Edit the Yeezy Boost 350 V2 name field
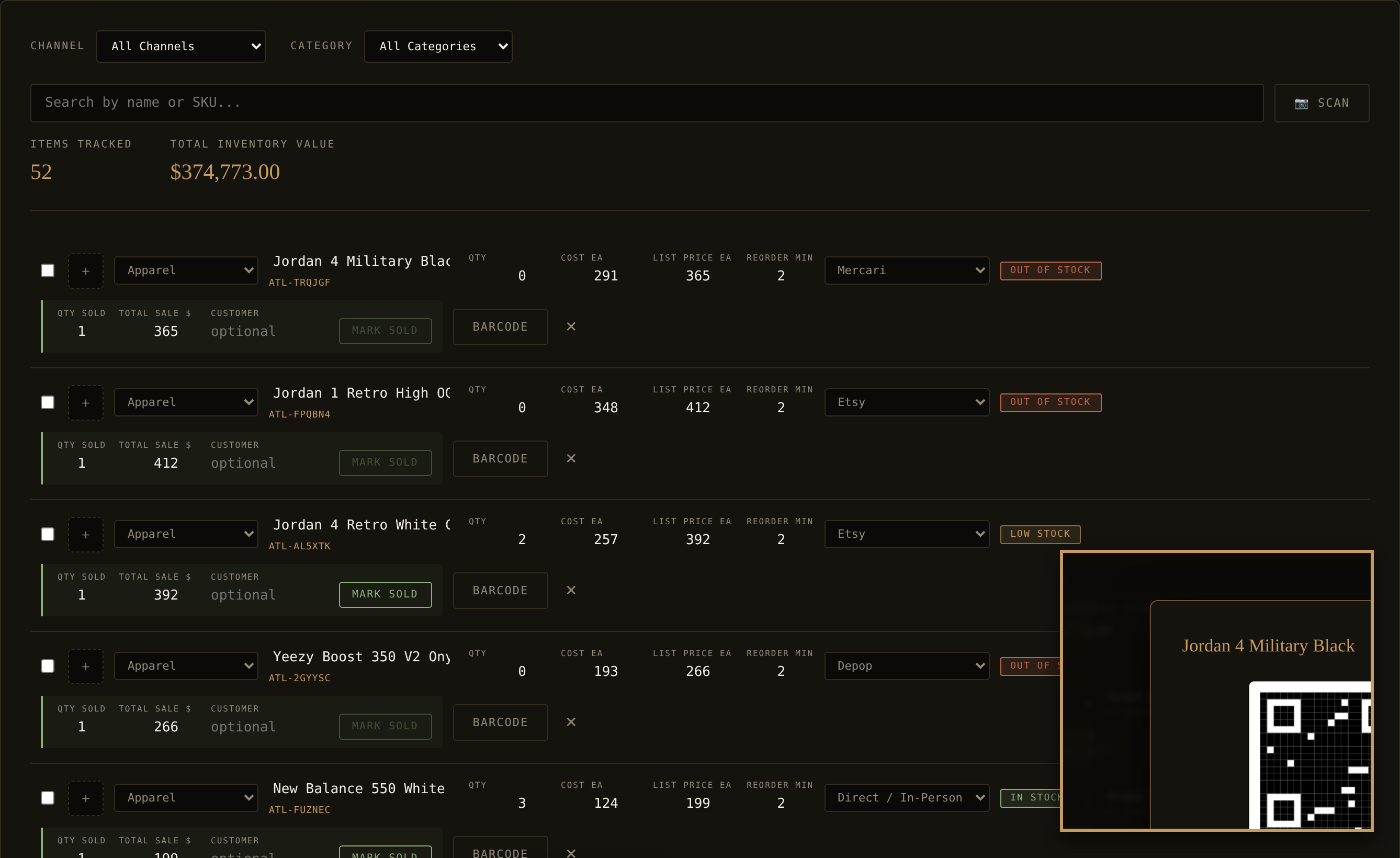 pyautogui.click(x=362, y=657)
